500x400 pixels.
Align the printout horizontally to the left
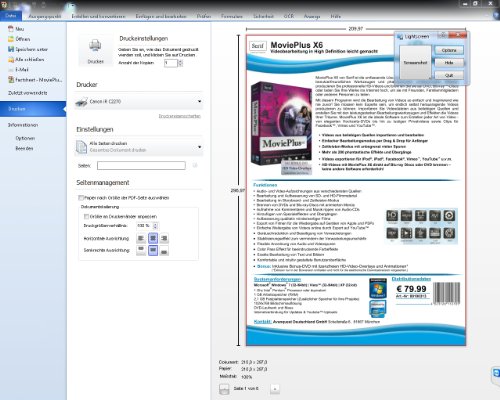coord(141,238)
